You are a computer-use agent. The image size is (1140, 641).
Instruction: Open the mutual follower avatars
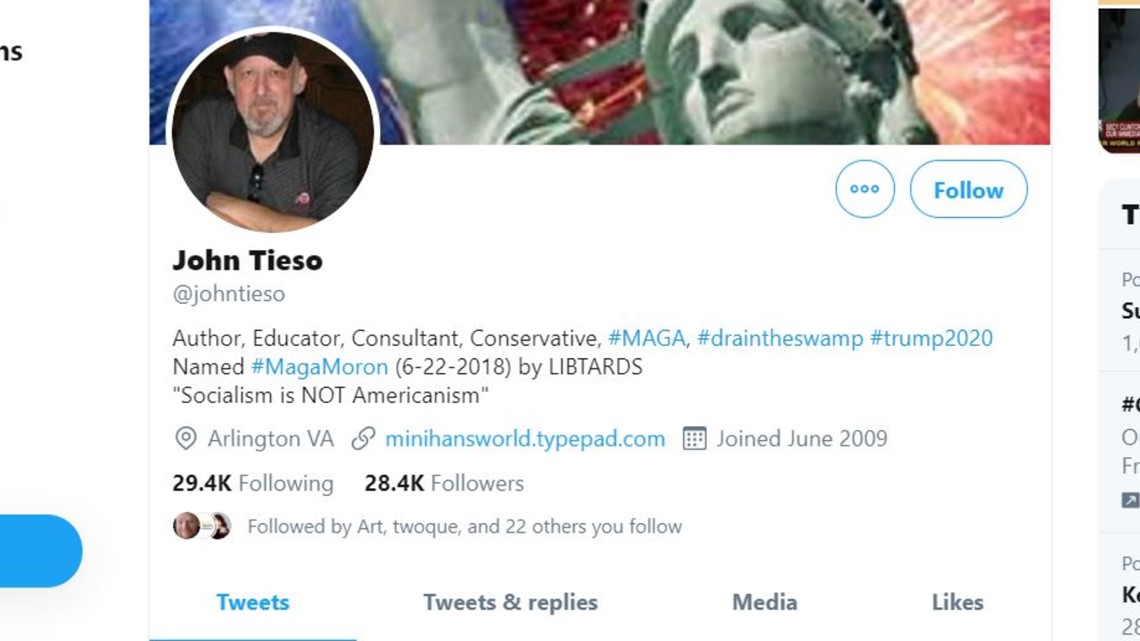click(x=201, y=525)
